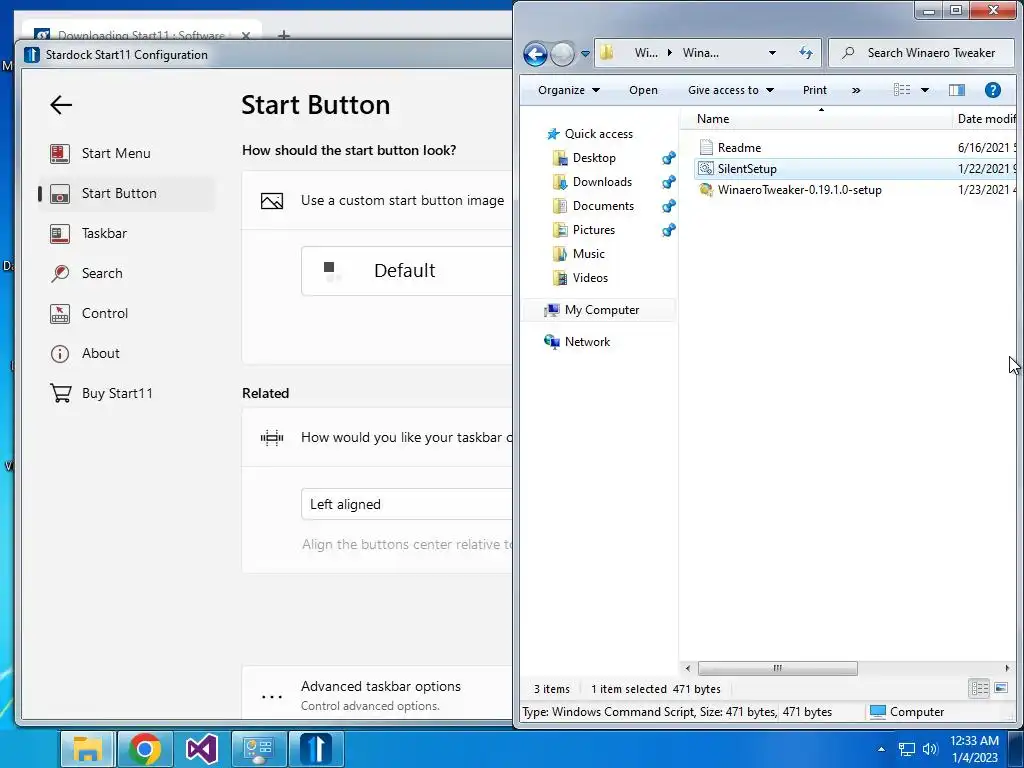Expand the address bar history dropdown

coord(773,53)
